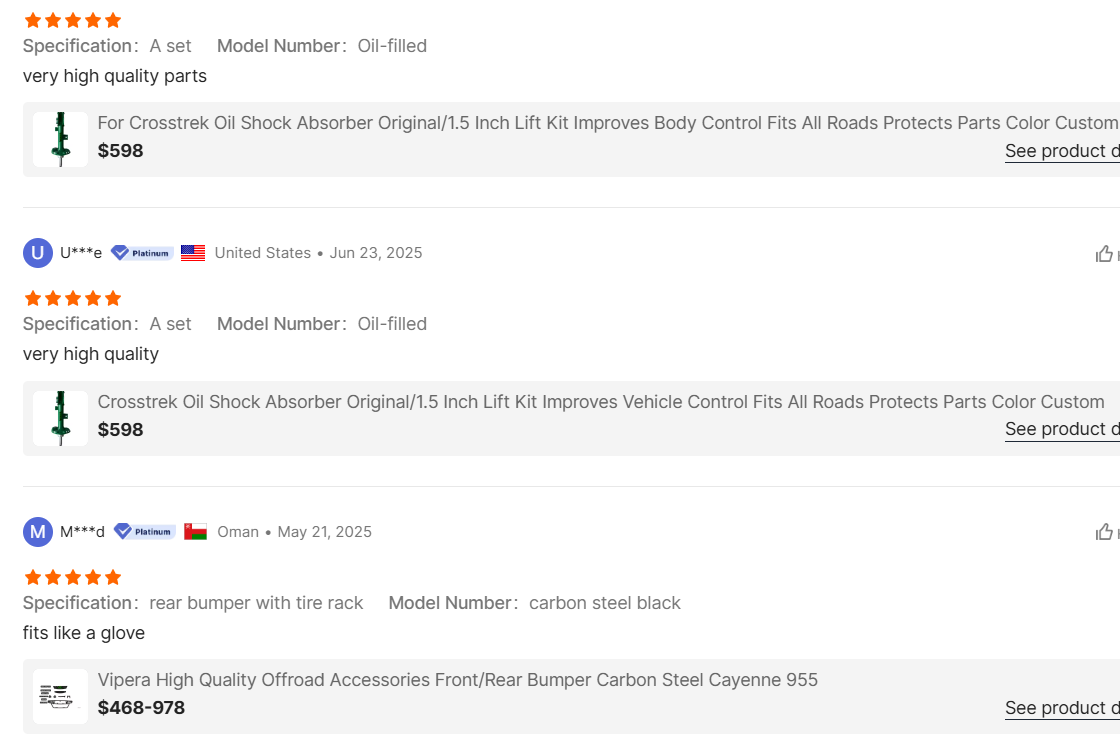Open M***d's round profile avatar
The height and width of the screenshot is (743, 1120).
(x=38, y=532)
